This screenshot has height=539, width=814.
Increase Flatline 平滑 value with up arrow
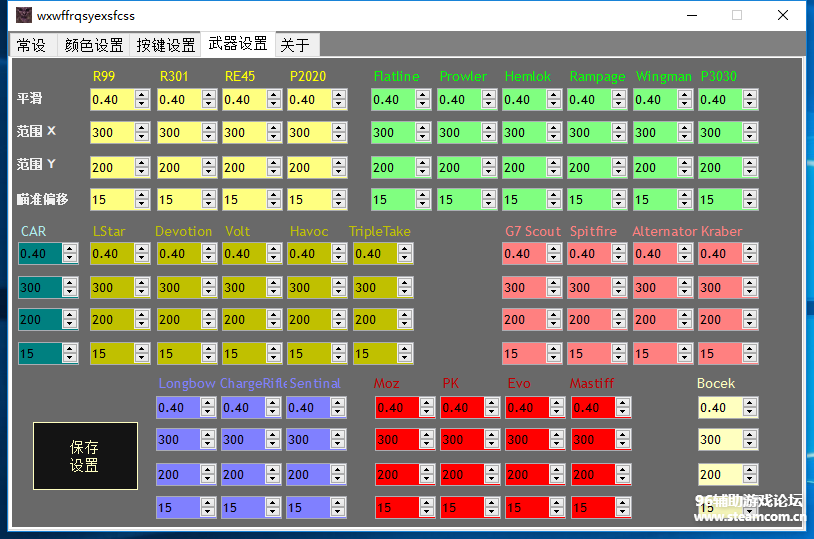click(x=422, y=95)
